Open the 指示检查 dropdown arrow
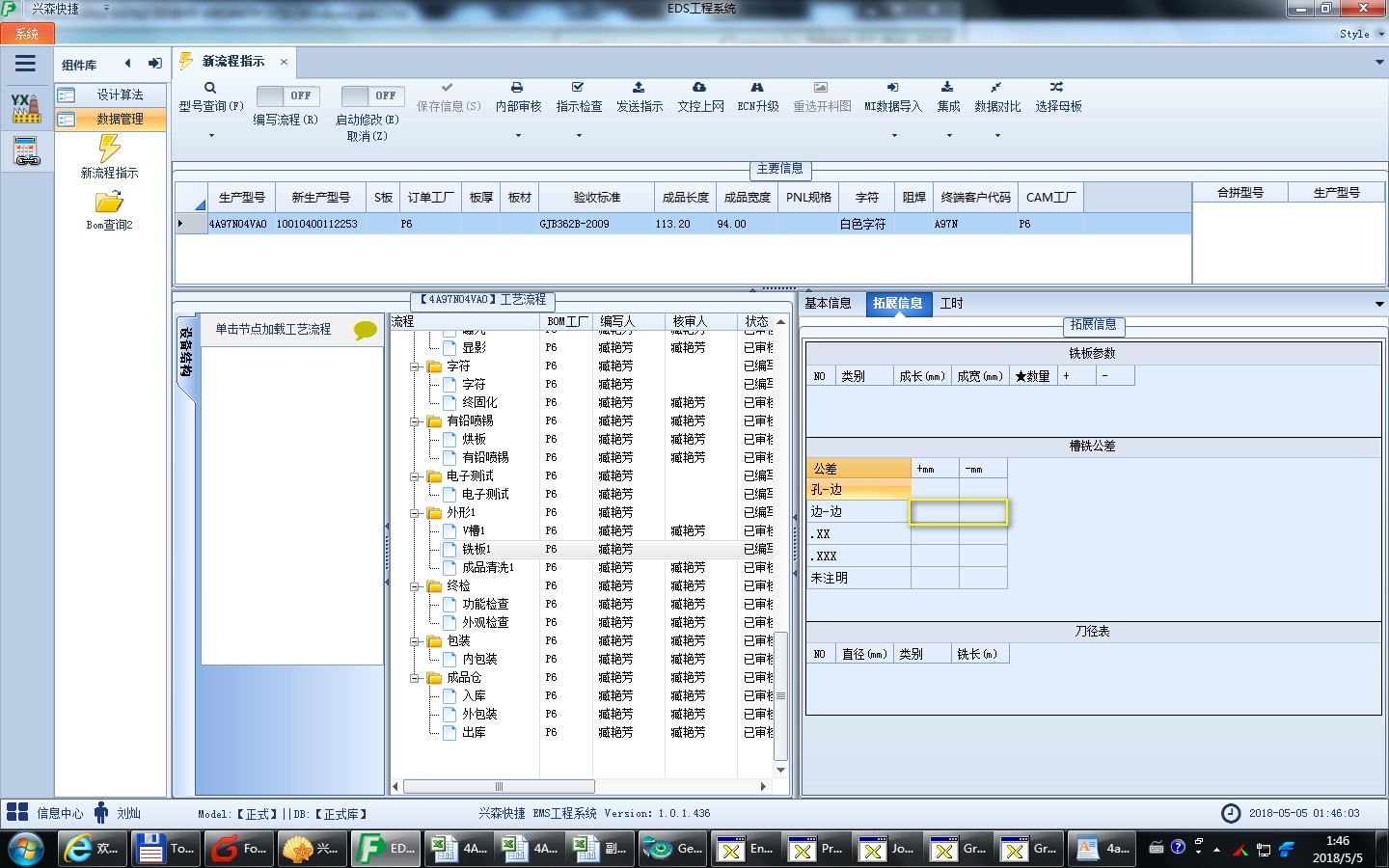Viewport: 1389px width, 868px height. (x=579, y=136)
